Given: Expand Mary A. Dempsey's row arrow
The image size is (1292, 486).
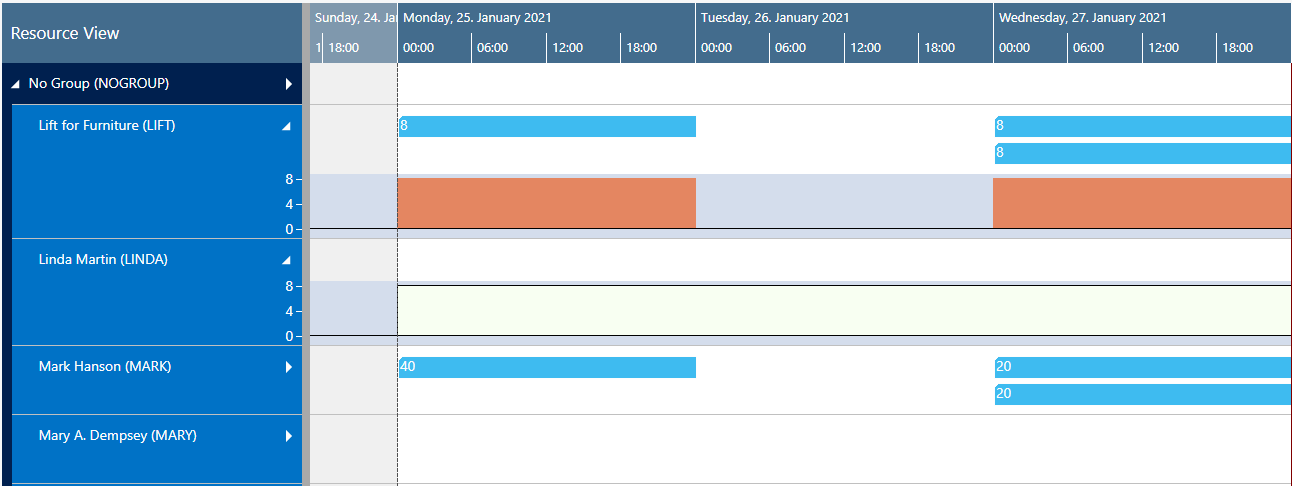Looking at the screenshot, I should coord(288,436).
